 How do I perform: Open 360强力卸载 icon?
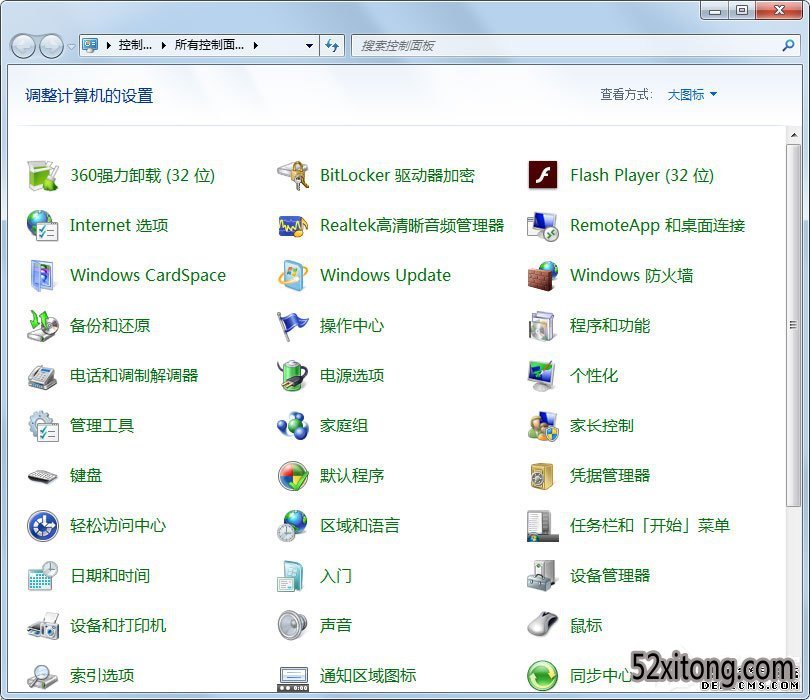pyautogui.click(x=43, y=175)
